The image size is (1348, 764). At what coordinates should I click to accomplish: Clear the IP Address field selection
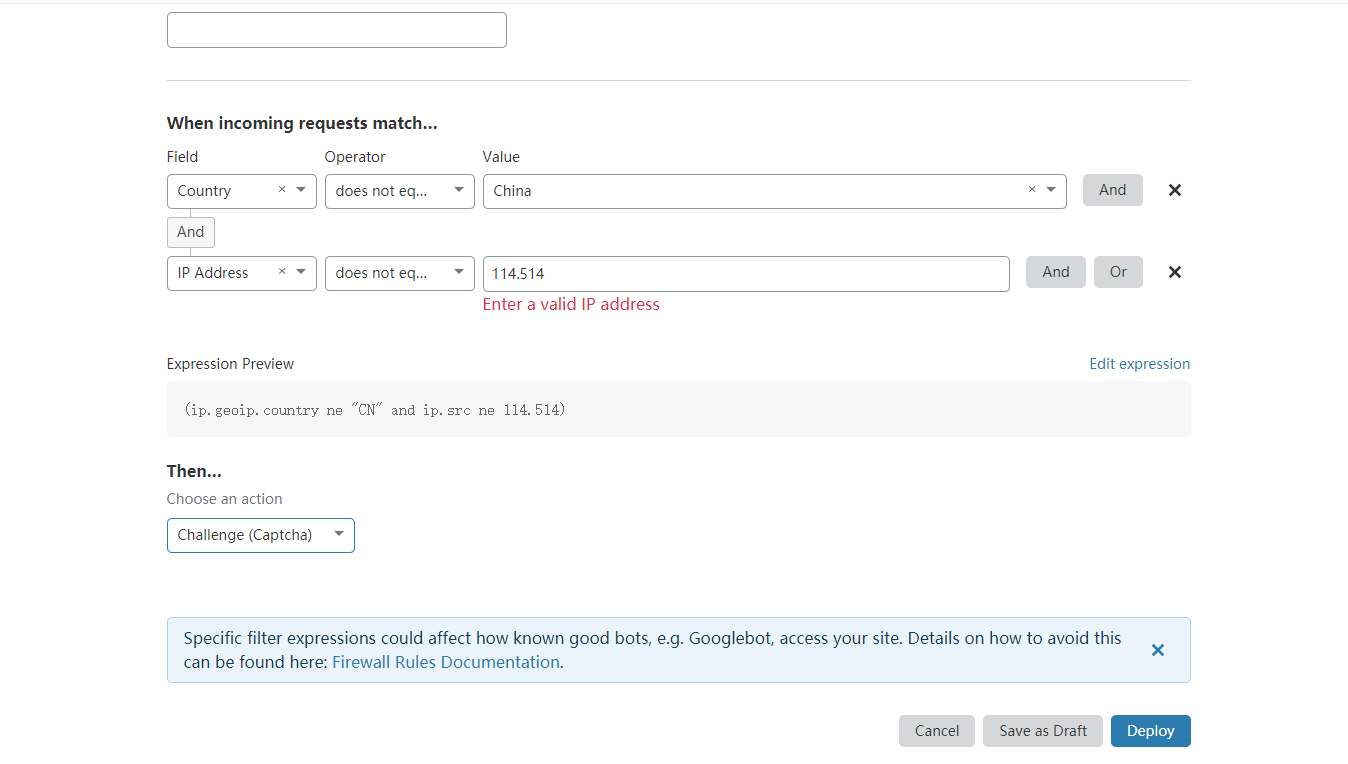(x=282, y=271)
